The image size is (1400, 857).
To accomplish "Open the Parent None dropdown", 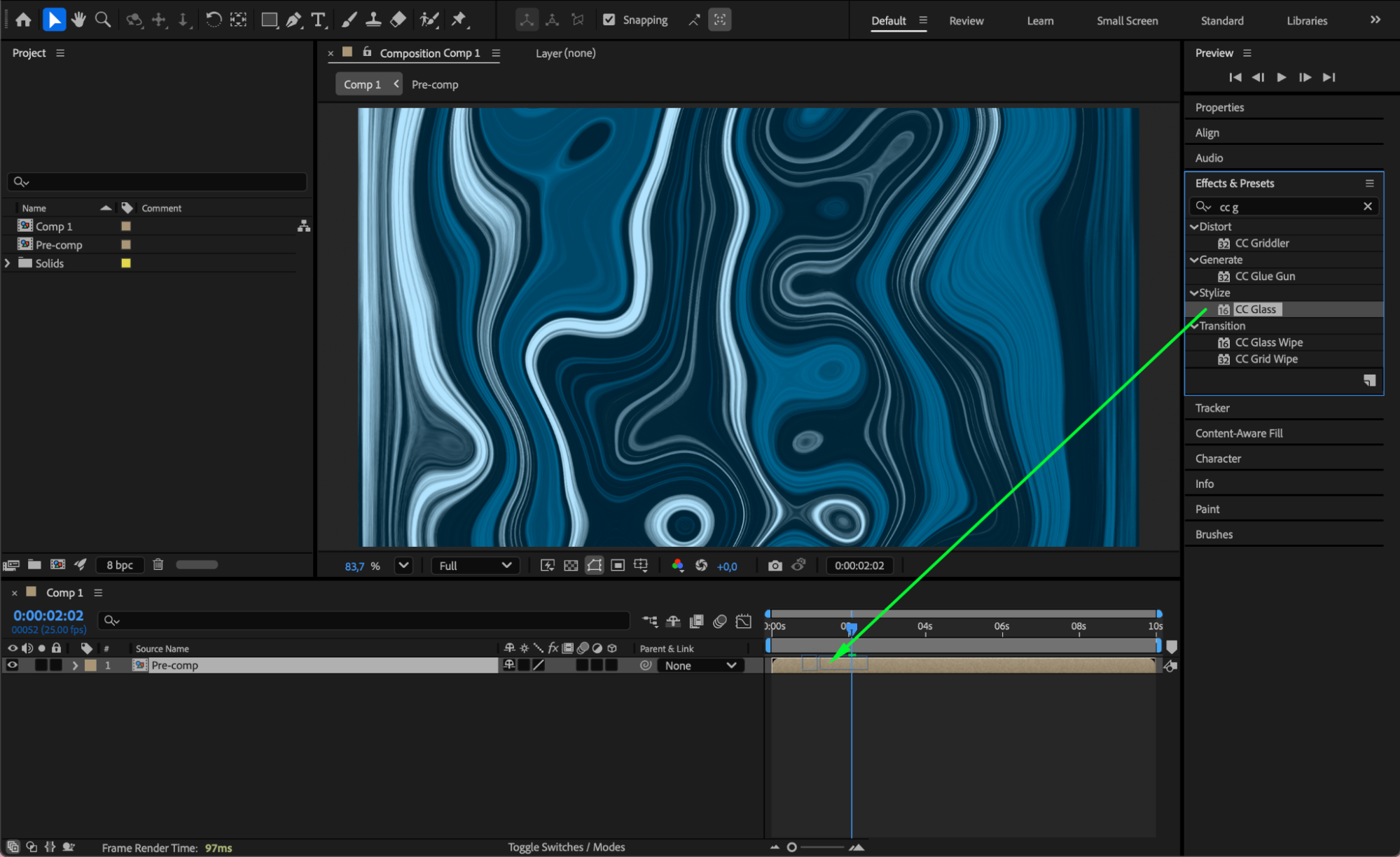I will click(700, 665).
